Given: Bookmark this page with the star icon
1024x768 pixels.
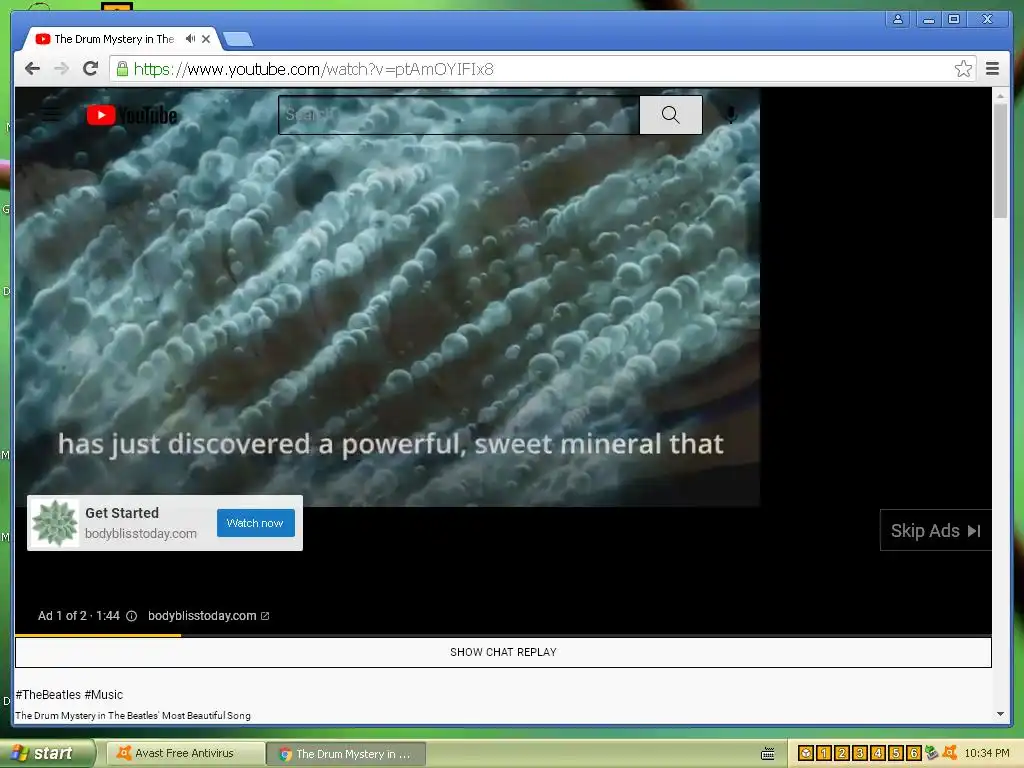Looking at the screenshot, I should coord(963,69).
